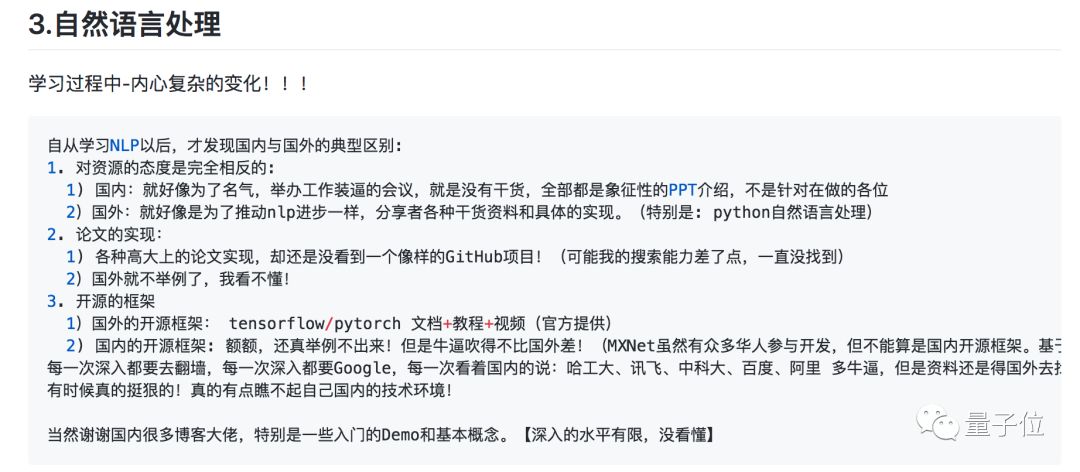
Task: Click the WeChat logo watermark icon
Action: point(939,422)
